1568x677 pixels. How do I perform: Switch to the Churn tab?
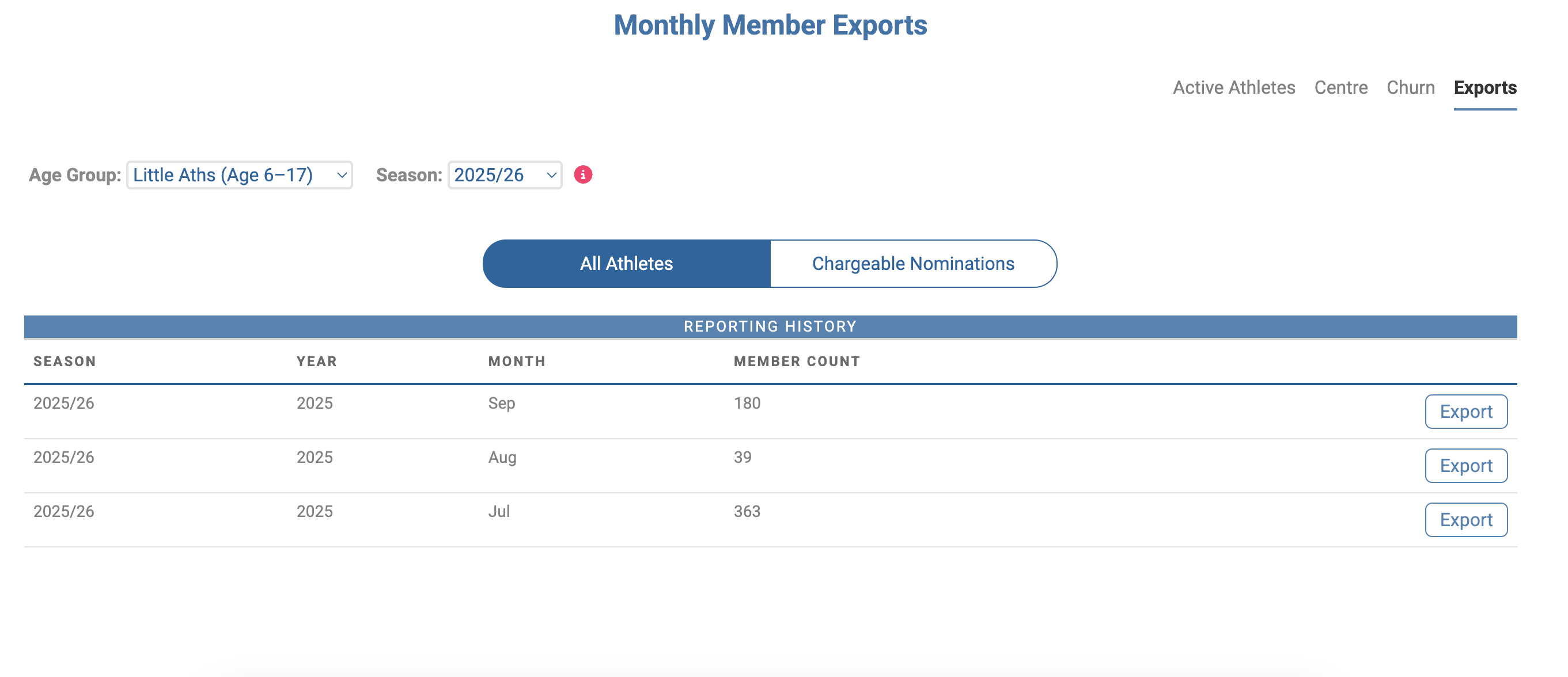click(x=1410, y=88)
